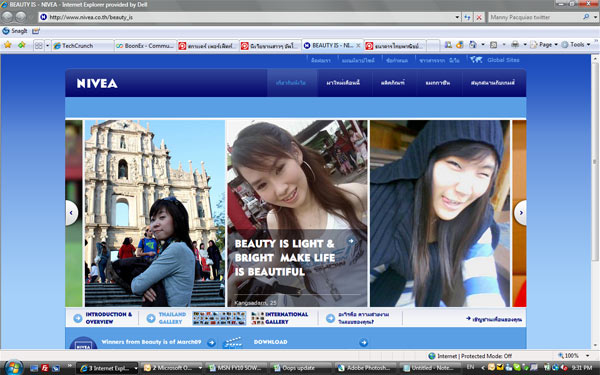Show the next photo in the carousel
Viewport: 600px width, 375px height.
pos(520,213)
